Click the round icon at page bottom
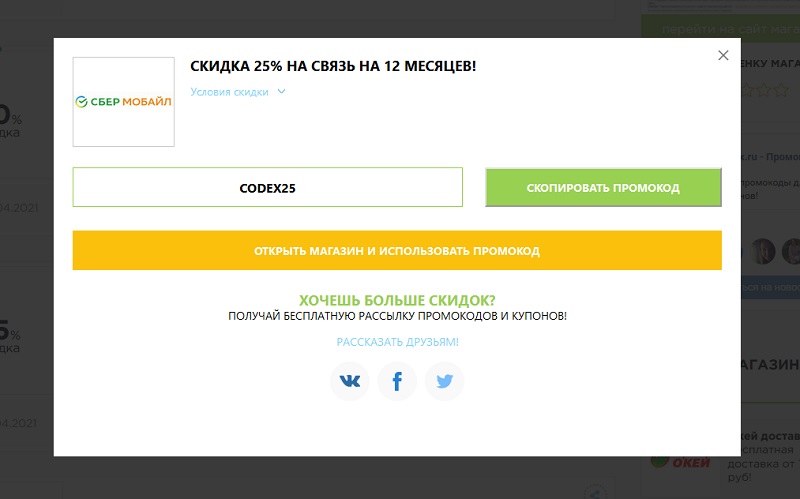Screen dimensions: 800x499 click(x=596, y=491)
